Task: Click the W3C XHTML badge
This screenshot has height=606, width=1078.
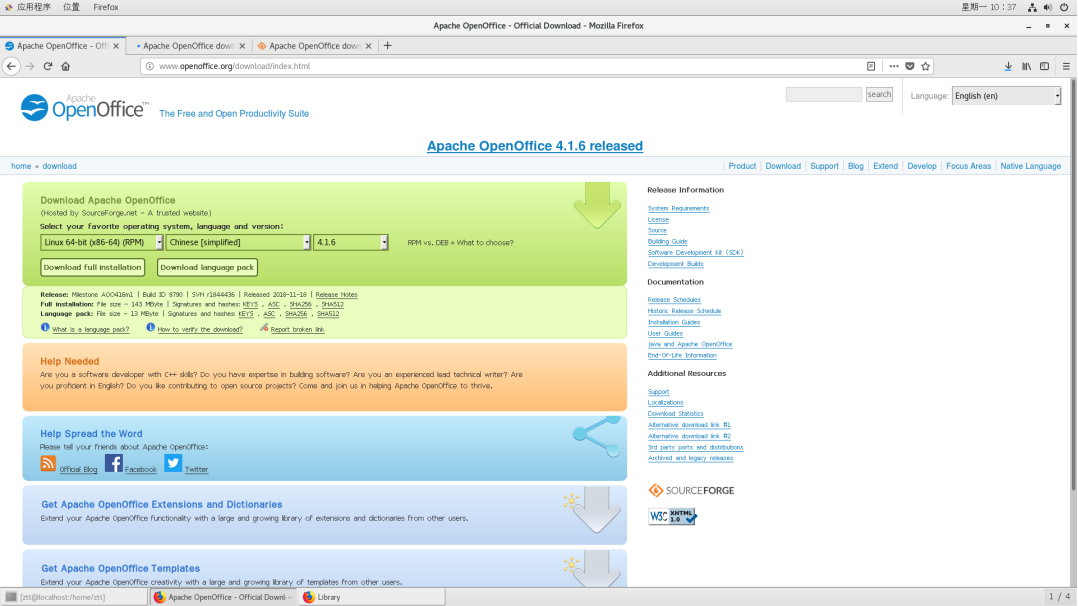Action: pos(672,516)
